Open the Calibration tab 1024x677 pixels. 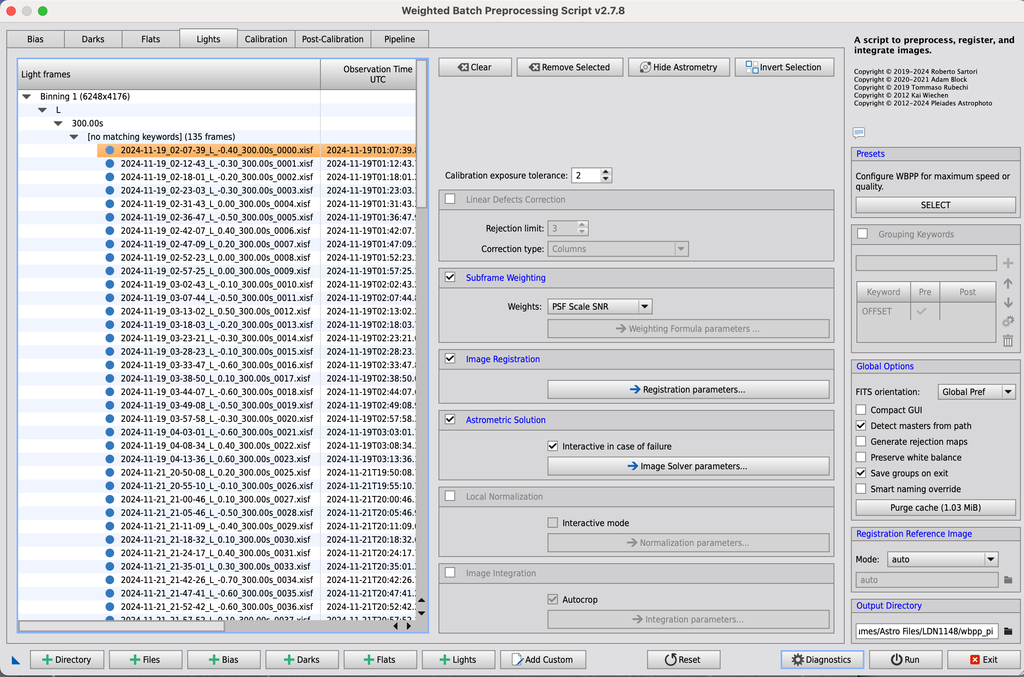click(266, 39)
